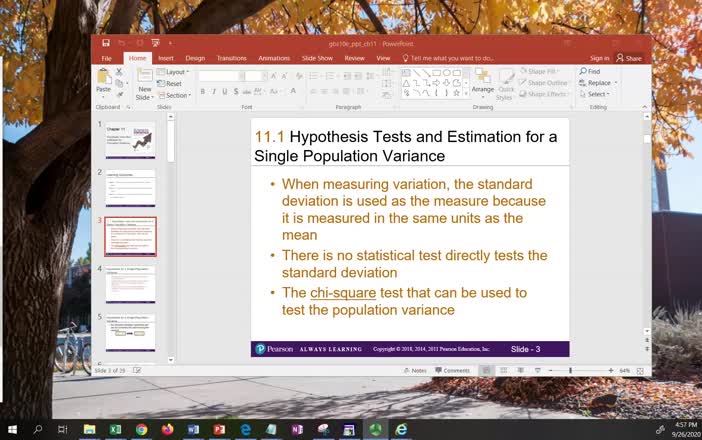
Task: Select slide 4 thumbnail in panel
Action: [x=131, y=285]
